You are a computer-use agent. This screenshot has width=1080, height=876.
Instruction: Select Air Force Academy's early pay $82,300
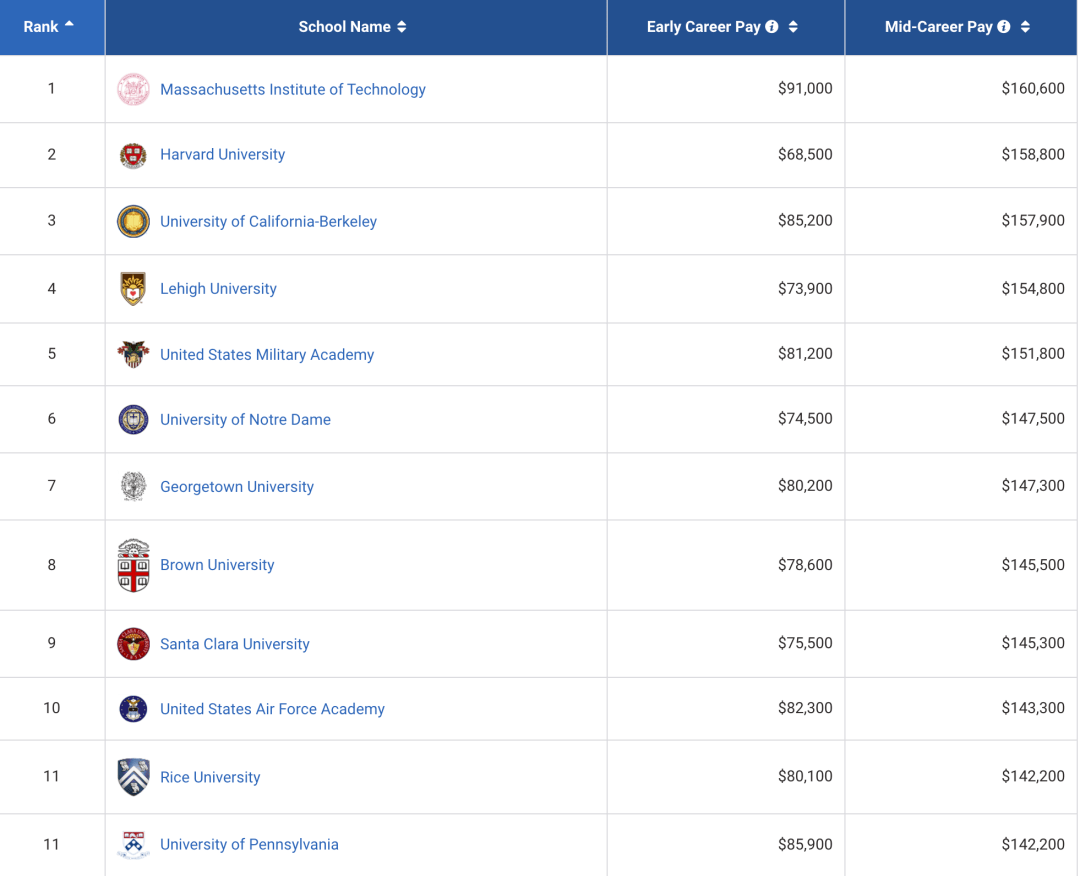pos(805,707)
